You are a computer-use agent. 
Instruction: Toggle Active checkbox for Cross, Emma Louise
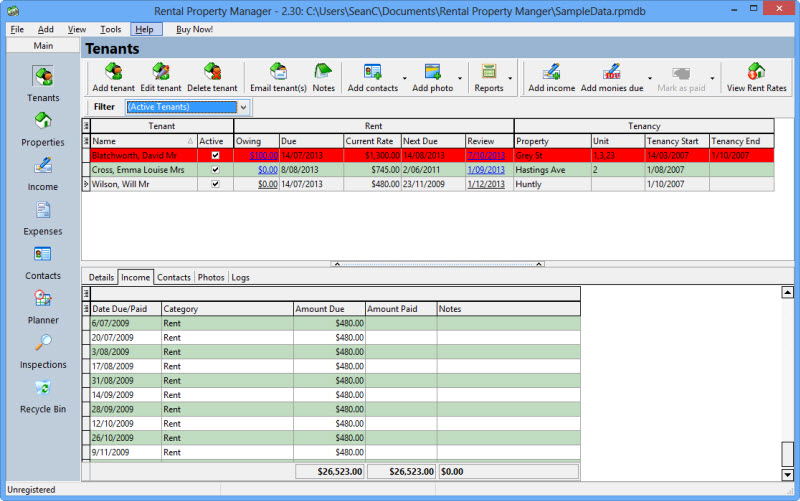[x=215, y=170]
